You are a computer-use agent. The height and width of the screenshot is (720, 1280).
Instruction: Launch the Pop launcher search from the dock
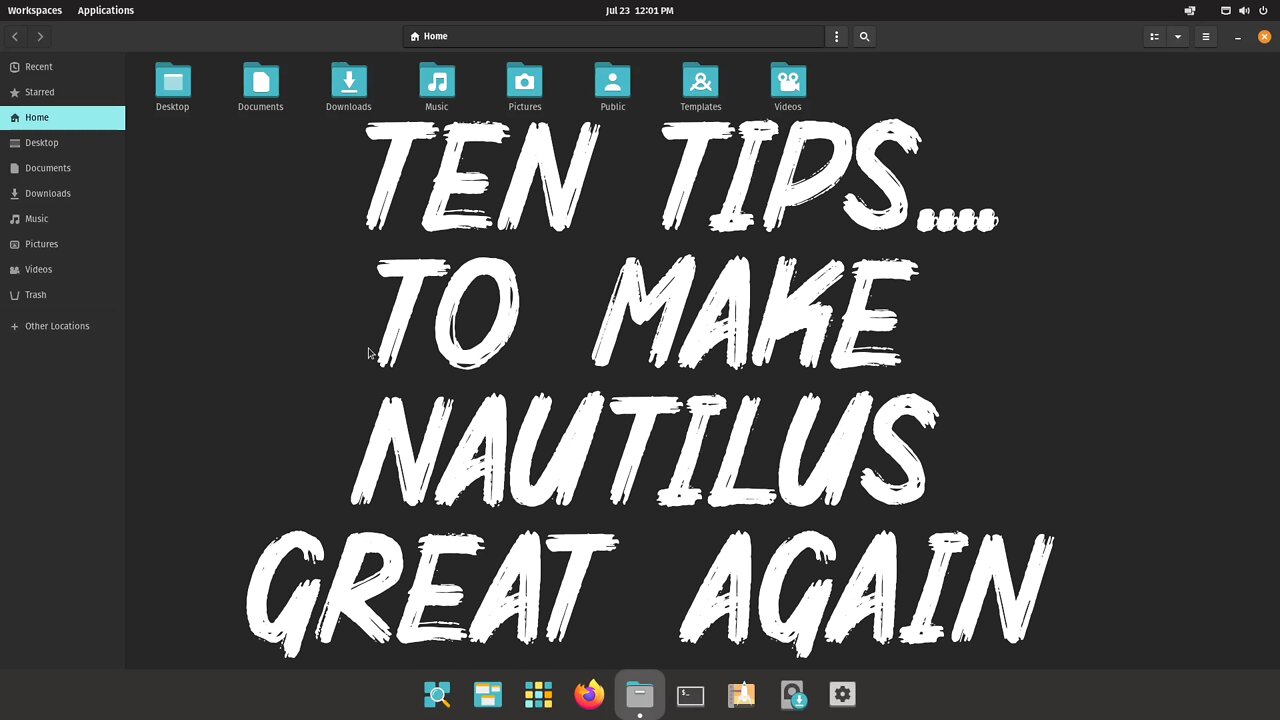point(437,694)
